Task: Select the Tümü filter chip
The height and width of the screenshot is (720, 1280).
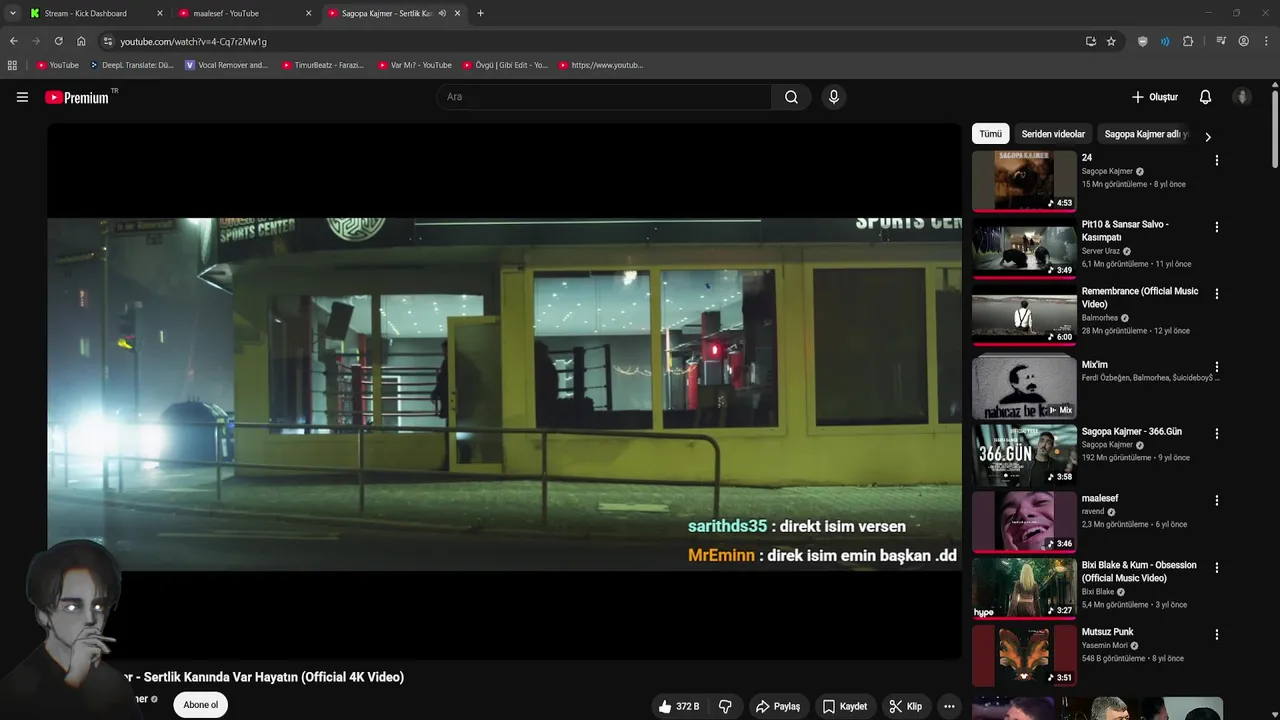Action: click(x=990, y=134)
